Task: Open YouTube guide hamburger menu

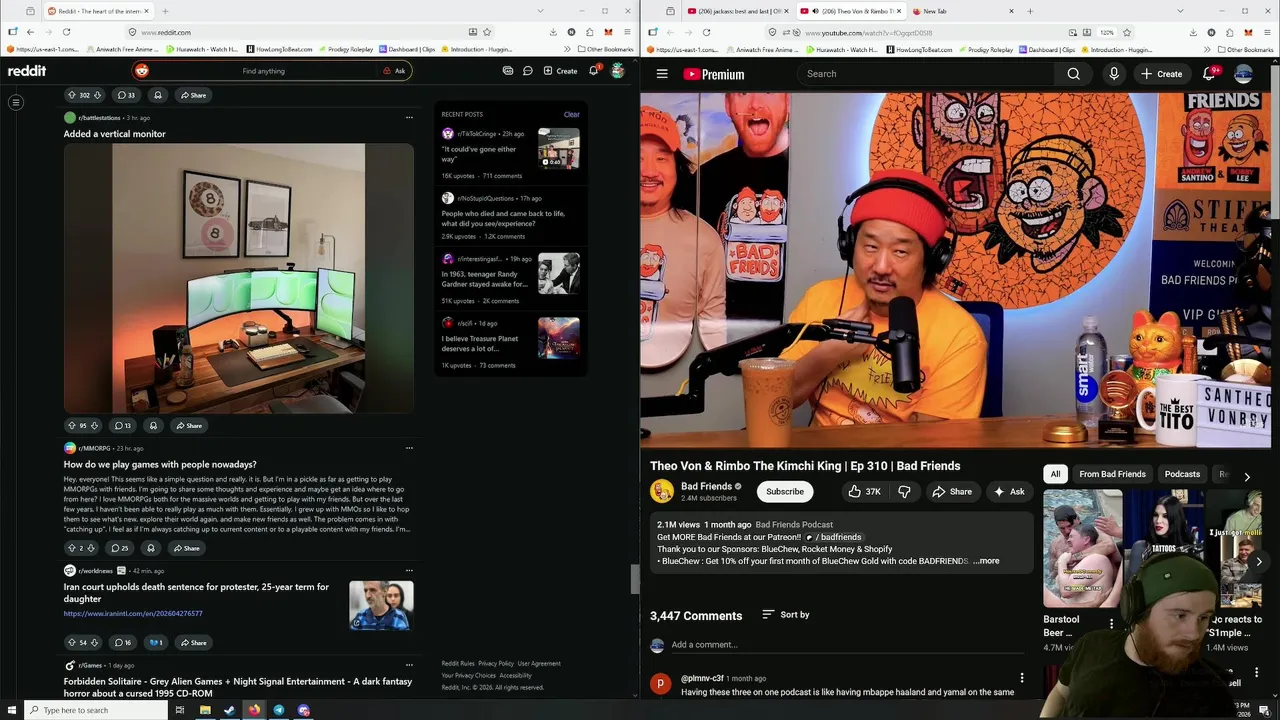Action: coord(662,74)
